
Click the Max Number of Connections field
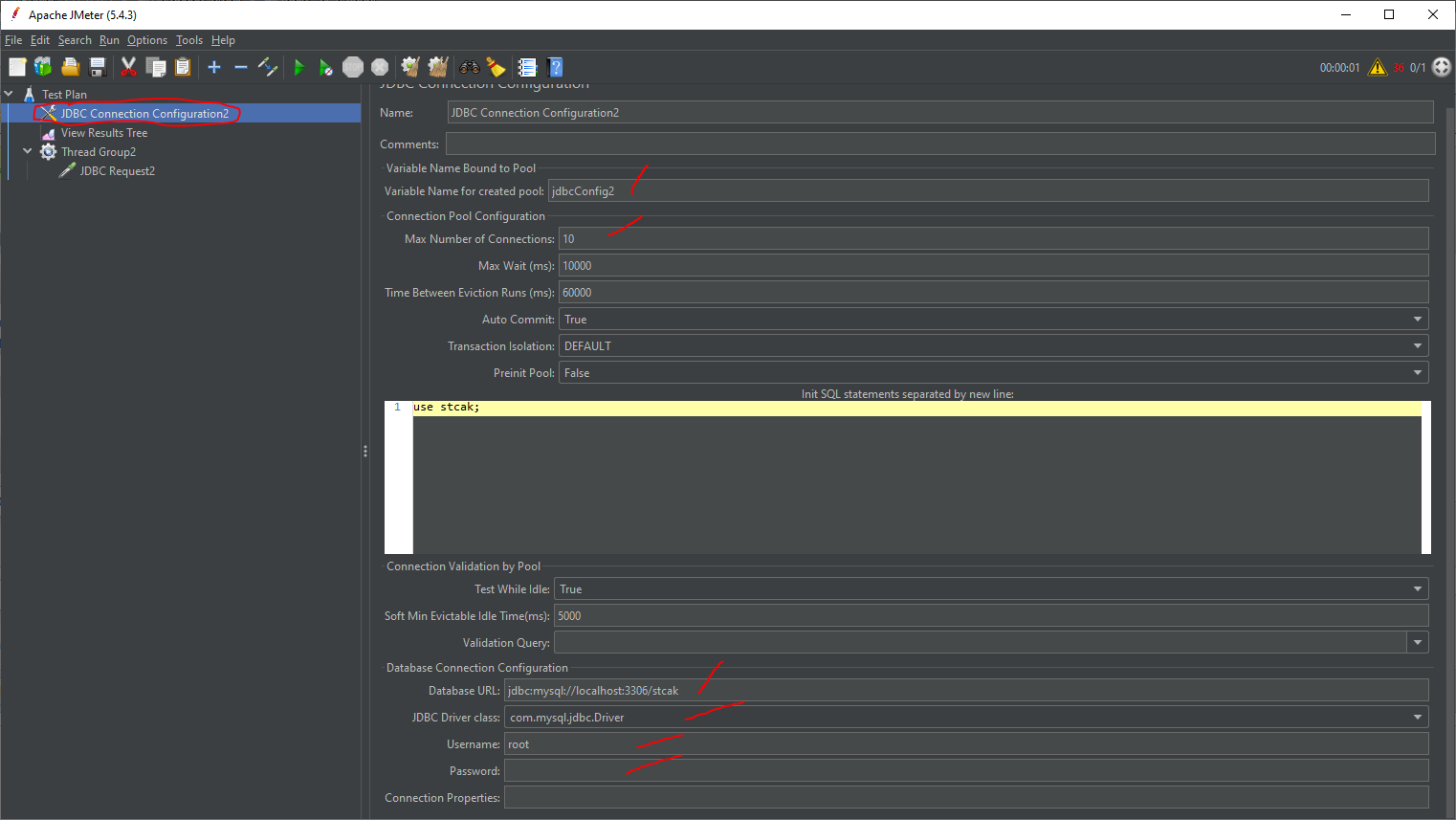[x=994, y=239]
